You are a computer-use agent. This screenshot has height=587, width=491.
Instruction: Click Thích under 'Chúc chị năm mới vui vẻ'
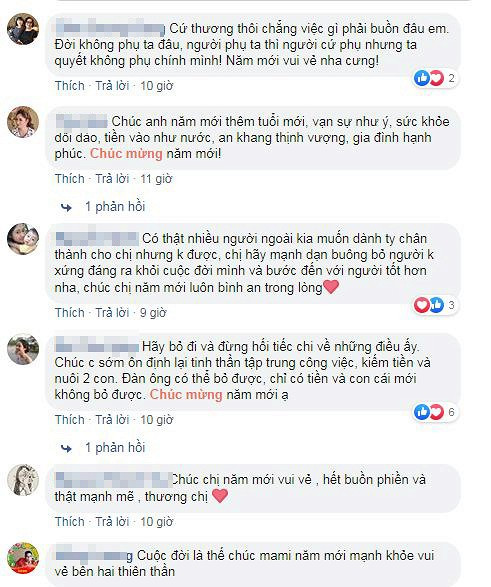point(70,521)
